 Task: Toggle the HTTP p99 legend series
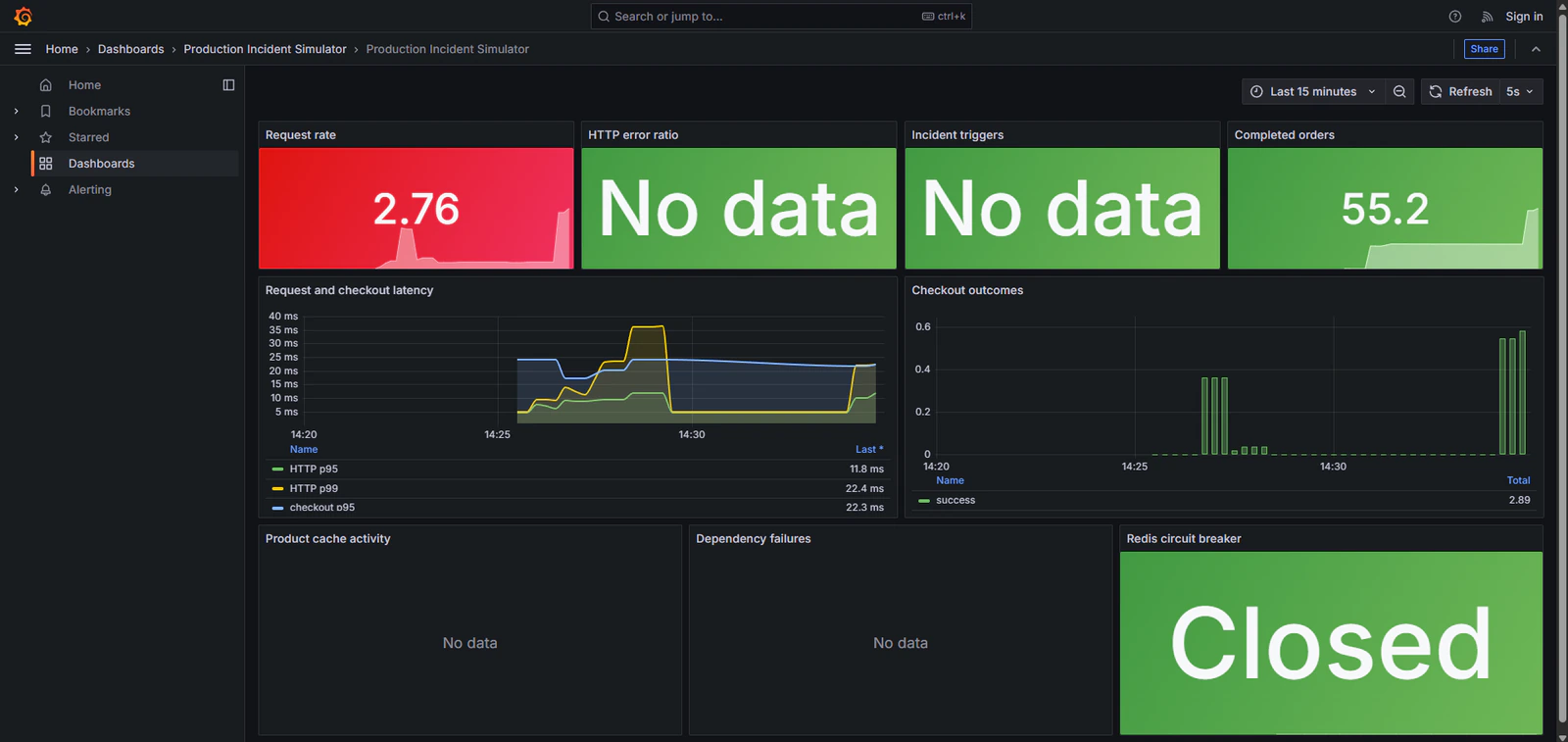[x=314, y=488]
